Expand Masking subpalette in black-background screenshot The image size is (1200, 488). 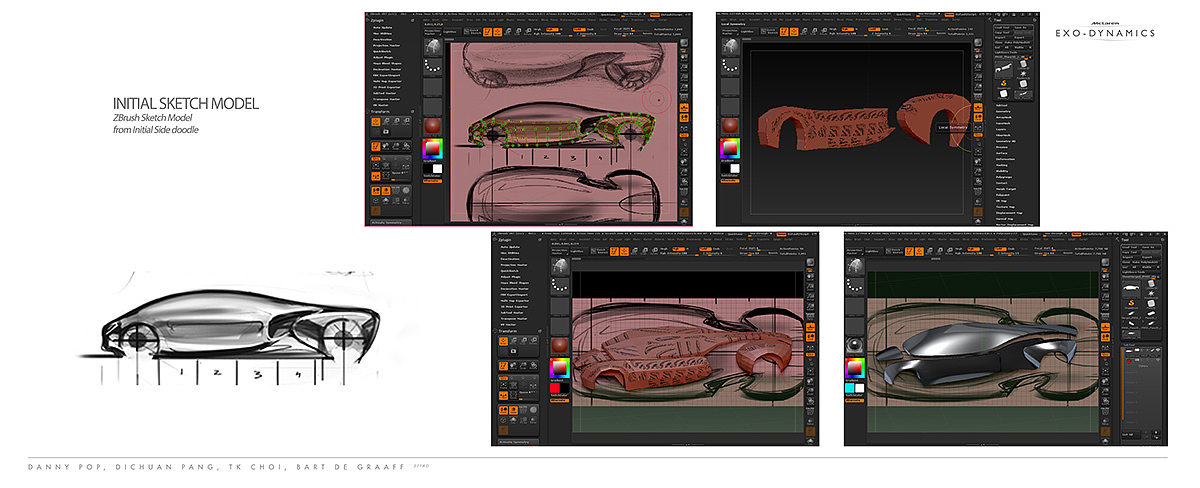click(1001, 165)
